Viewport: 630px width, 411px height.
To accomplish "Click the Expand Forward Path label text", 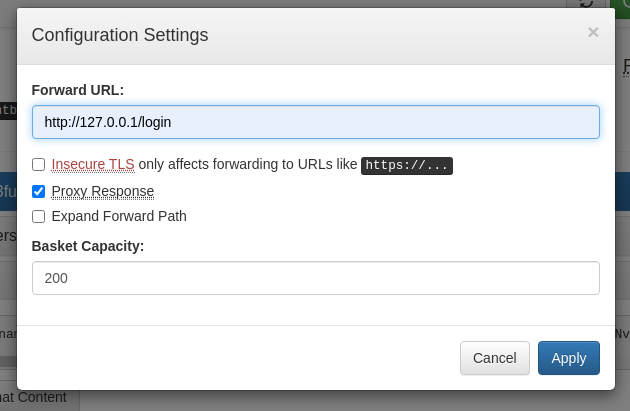I will tap(119, 216).
